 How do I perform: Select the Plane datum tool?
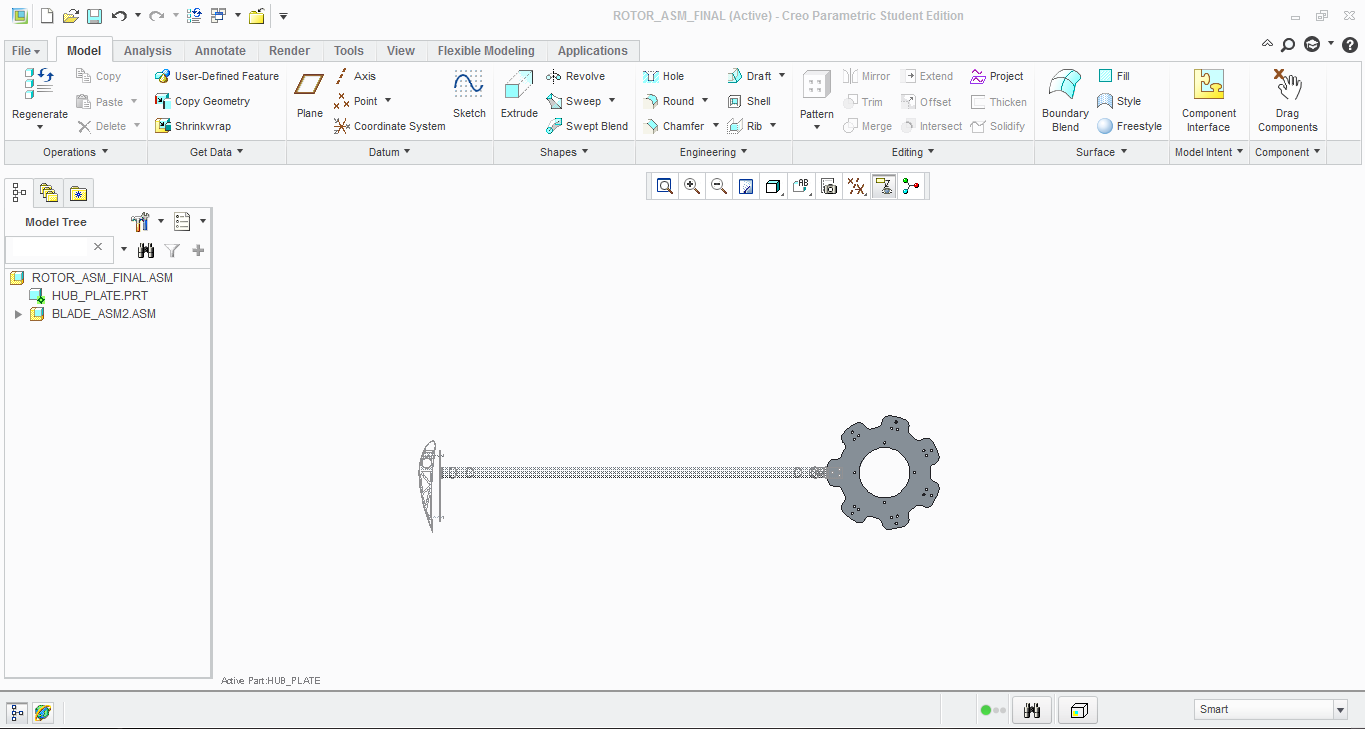(310, 95)
